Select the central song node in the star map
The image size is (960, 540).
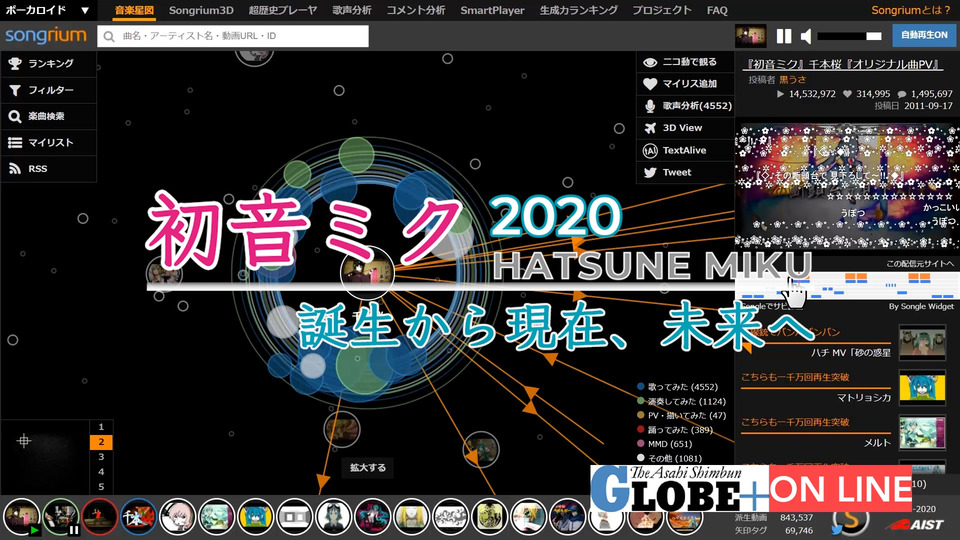tap(367, 273)
